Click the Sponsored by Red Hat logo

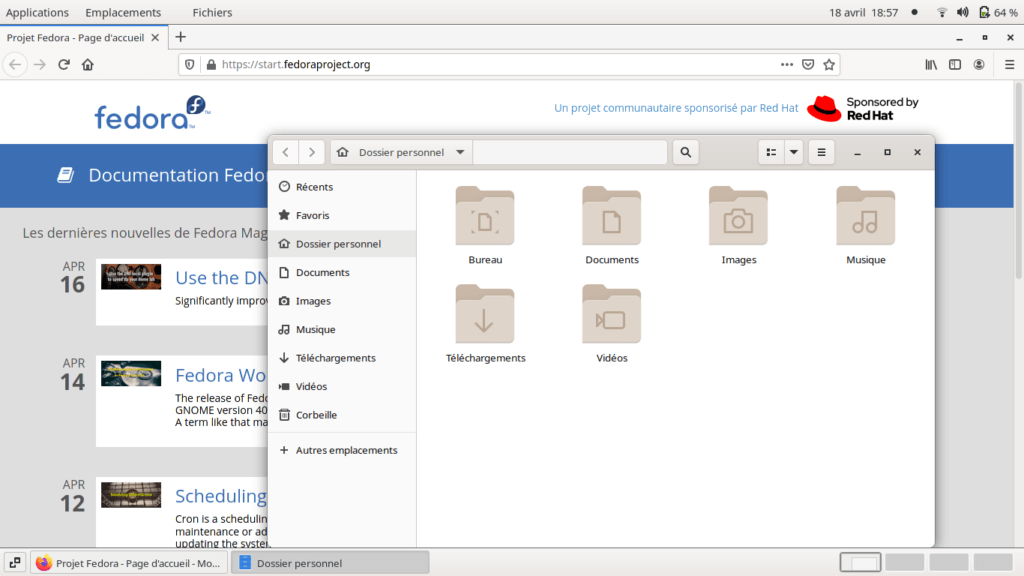[863, 108]
